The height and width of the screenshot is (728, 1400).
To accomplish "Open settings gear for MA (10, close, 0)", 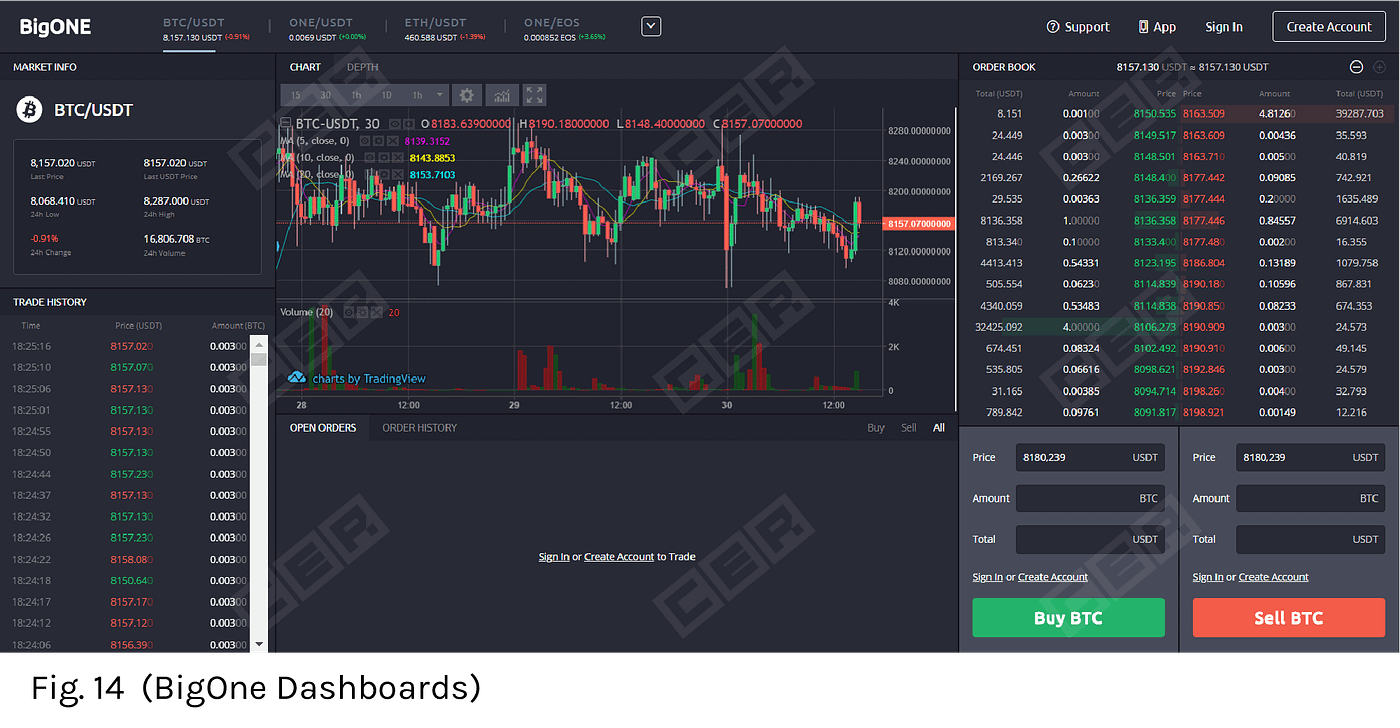I will (x=383, y=158).
